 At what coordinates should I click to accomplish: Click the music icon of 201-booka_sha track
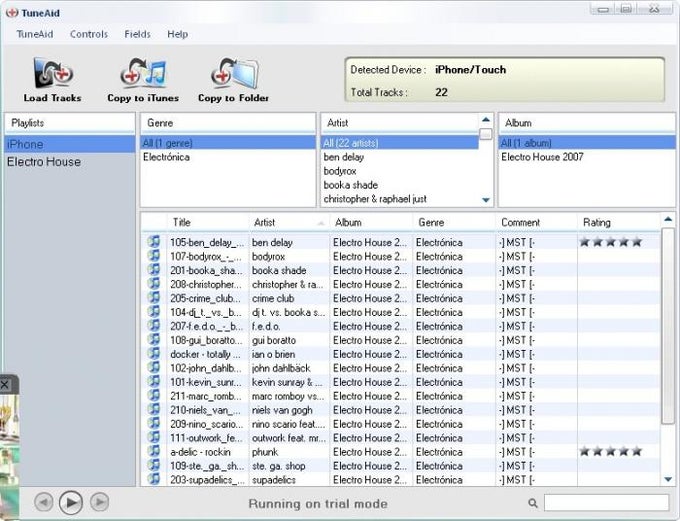(x=154, y=269)
